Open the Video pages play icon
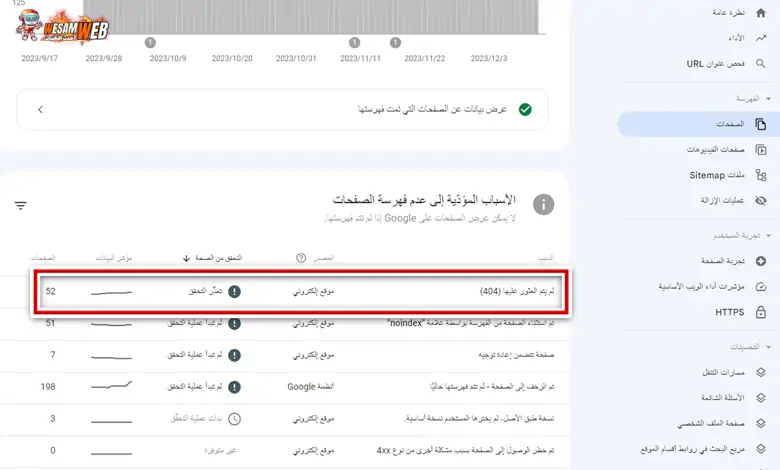 (x=761, y=149)
